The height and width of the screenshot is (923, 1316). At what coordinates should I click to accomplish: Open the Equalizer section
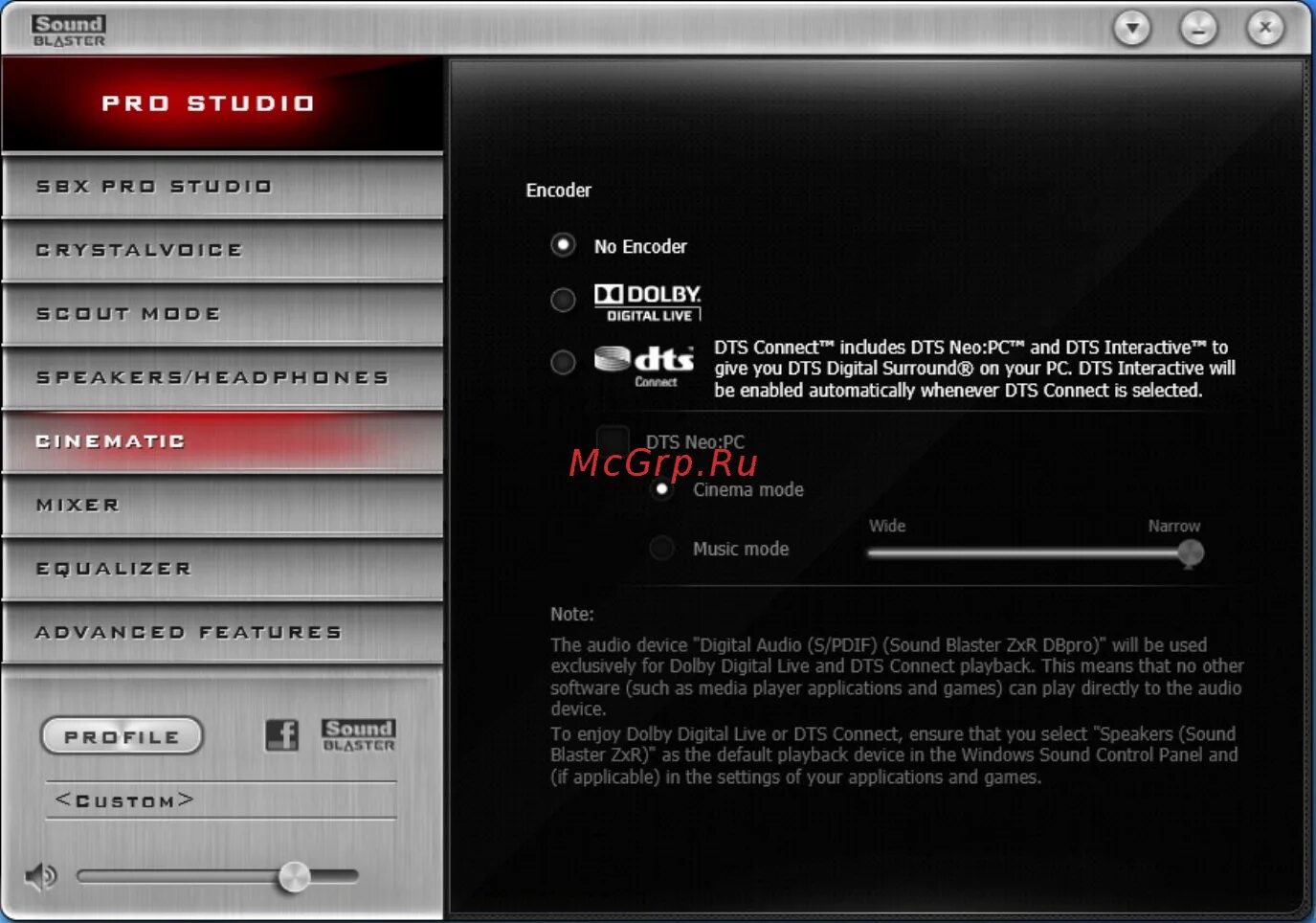click(222, 569)
